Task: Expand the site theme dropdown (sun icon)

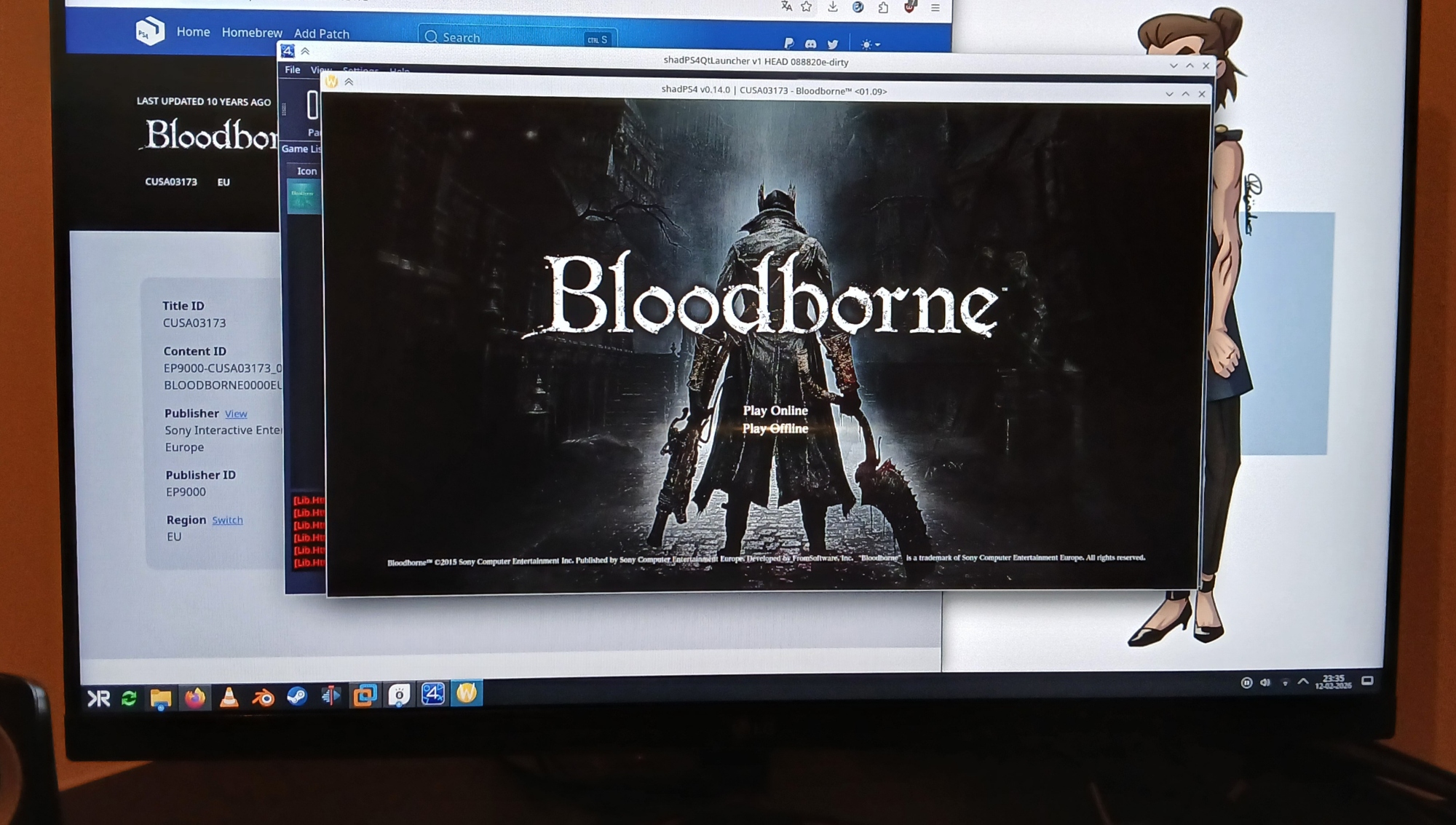Action: point(870,44)
